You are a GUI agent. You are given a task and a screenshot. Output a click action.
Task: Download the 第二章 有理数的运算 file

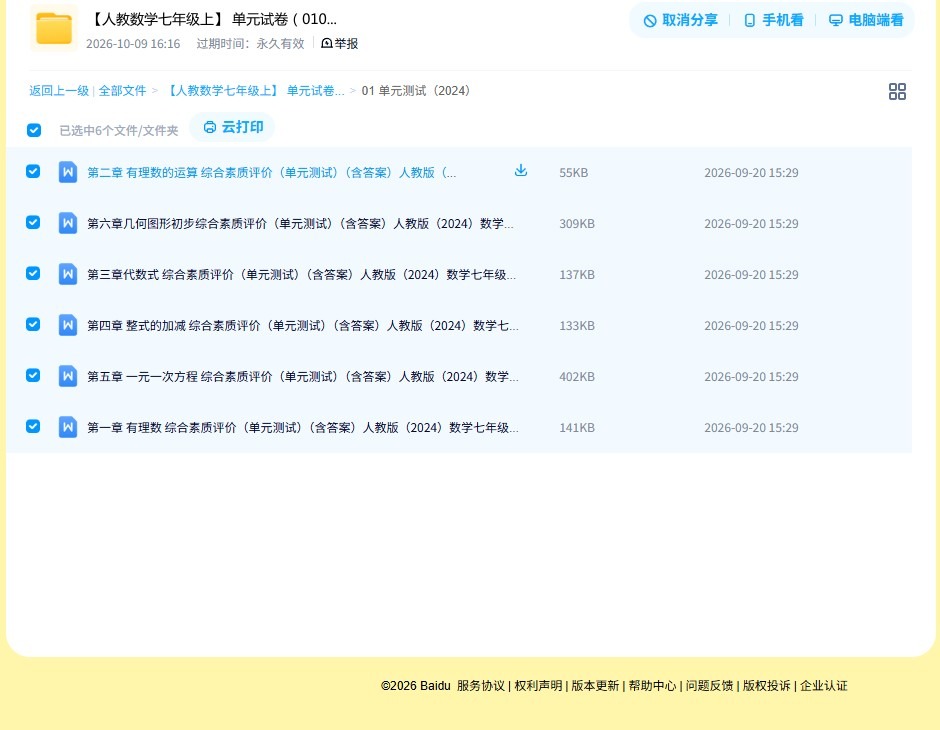click(520, 170)
